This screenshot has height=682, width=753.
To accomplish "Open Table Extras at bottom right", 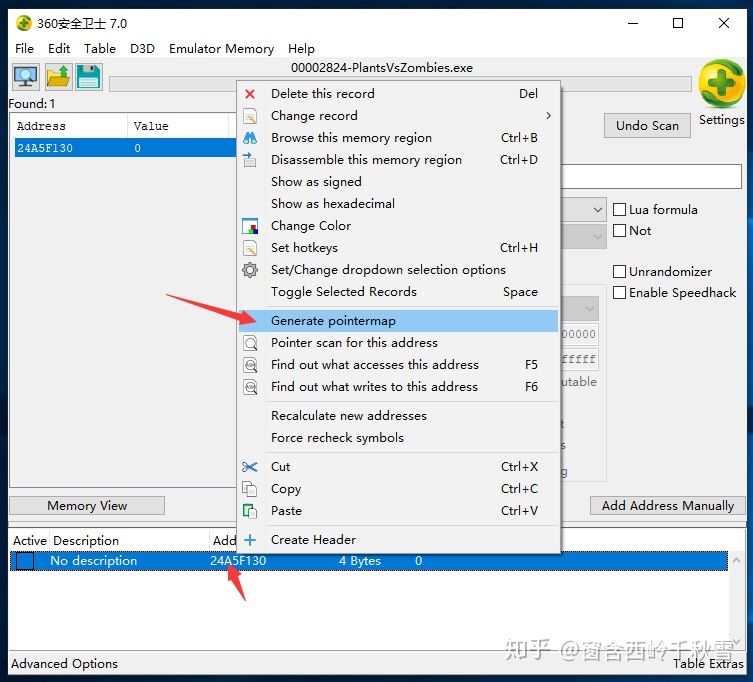I will [x=708, y=664].
